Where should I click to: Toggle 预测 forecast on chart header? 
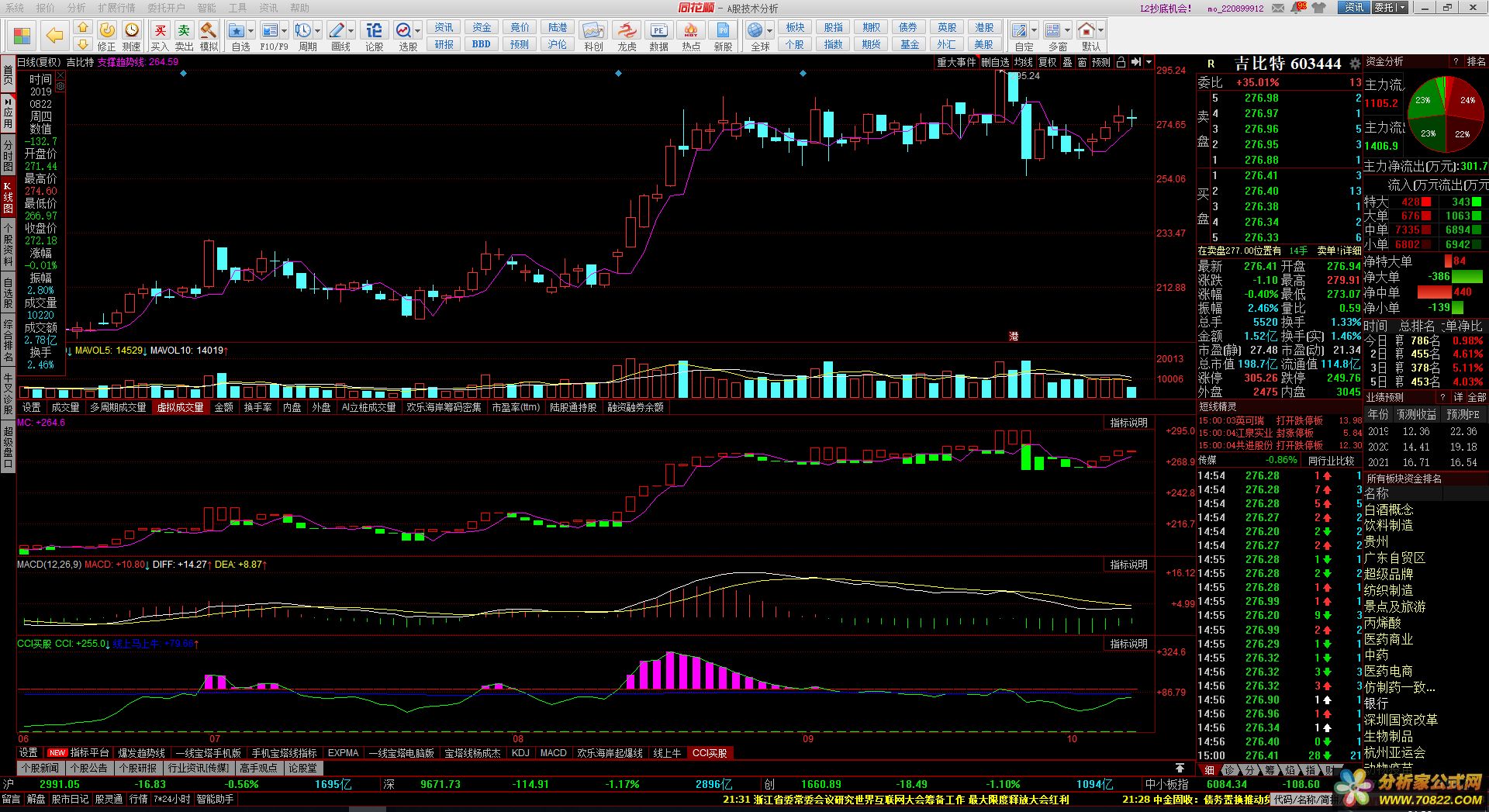(x=1101, y=62)
